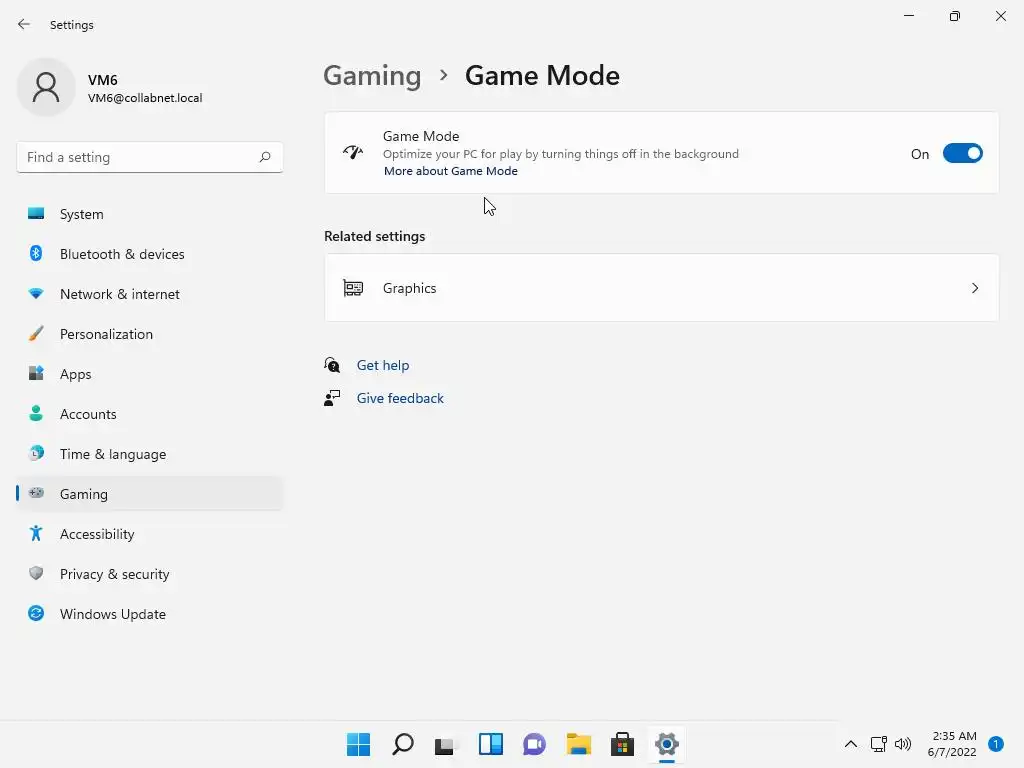Click the Get help headset icon
The width and height of the screenshot is (1024, 768).
[x=332, y=364]
